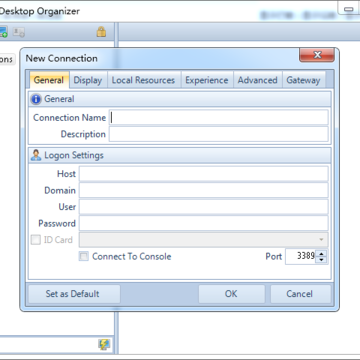
Task: Click the Host input field
Action: (204, 174)
